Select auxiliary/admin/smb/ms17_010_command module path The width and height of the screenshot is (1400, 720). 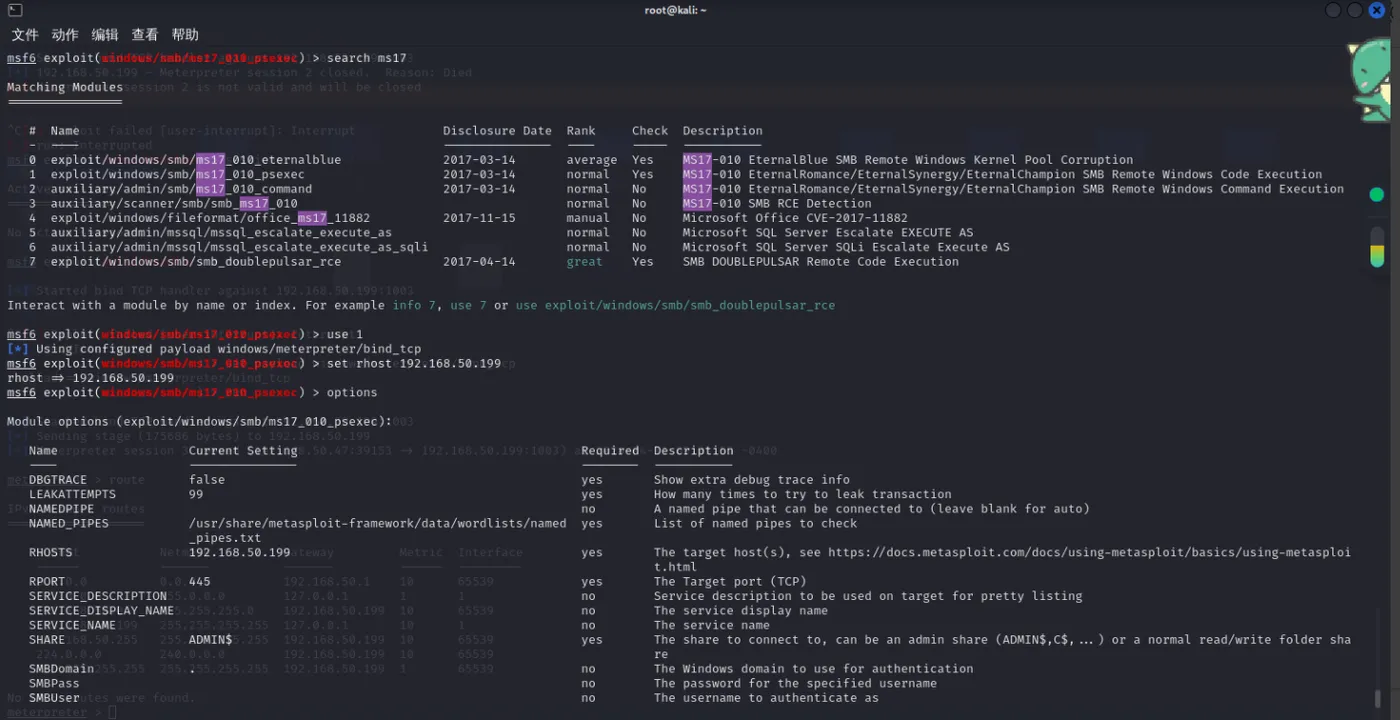coord(181,189)
